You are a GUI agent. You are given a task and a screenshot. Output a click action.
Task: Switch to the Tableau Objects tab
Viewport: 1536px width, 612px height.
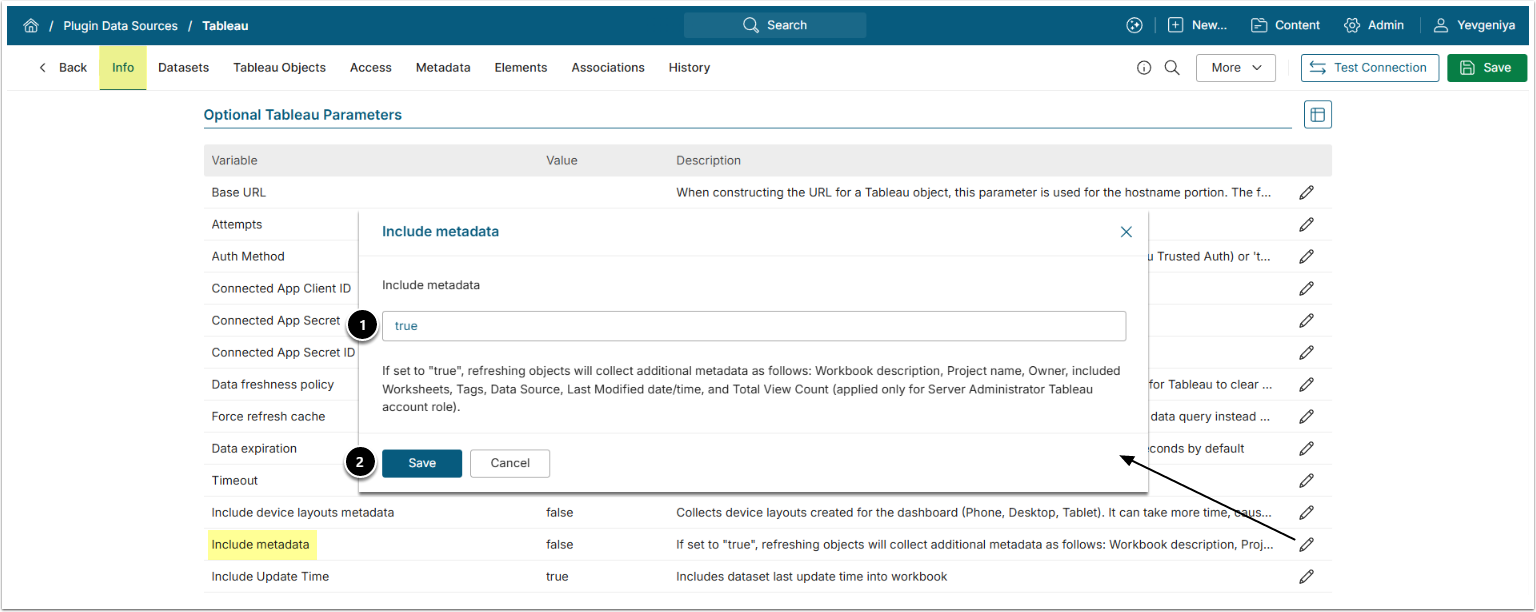280,68
